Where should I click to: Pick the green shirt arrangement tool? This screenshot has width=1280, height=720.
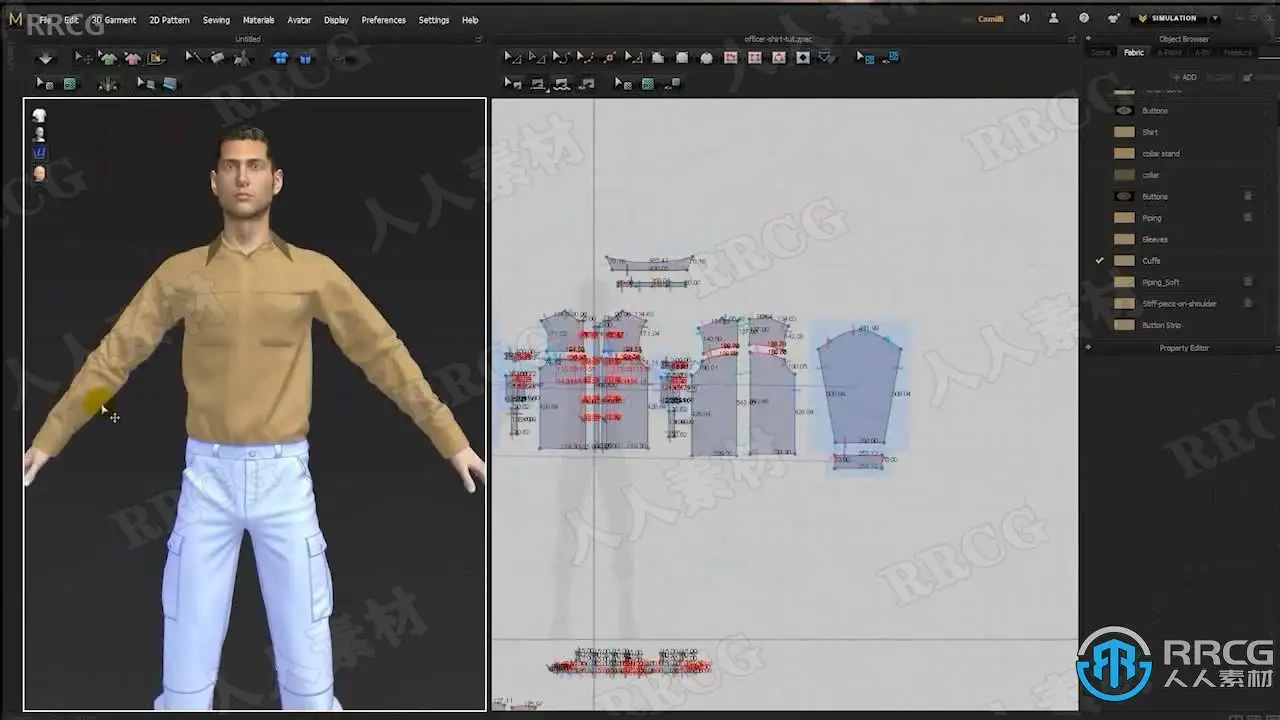pyautogui.click(x=108, y=58)
